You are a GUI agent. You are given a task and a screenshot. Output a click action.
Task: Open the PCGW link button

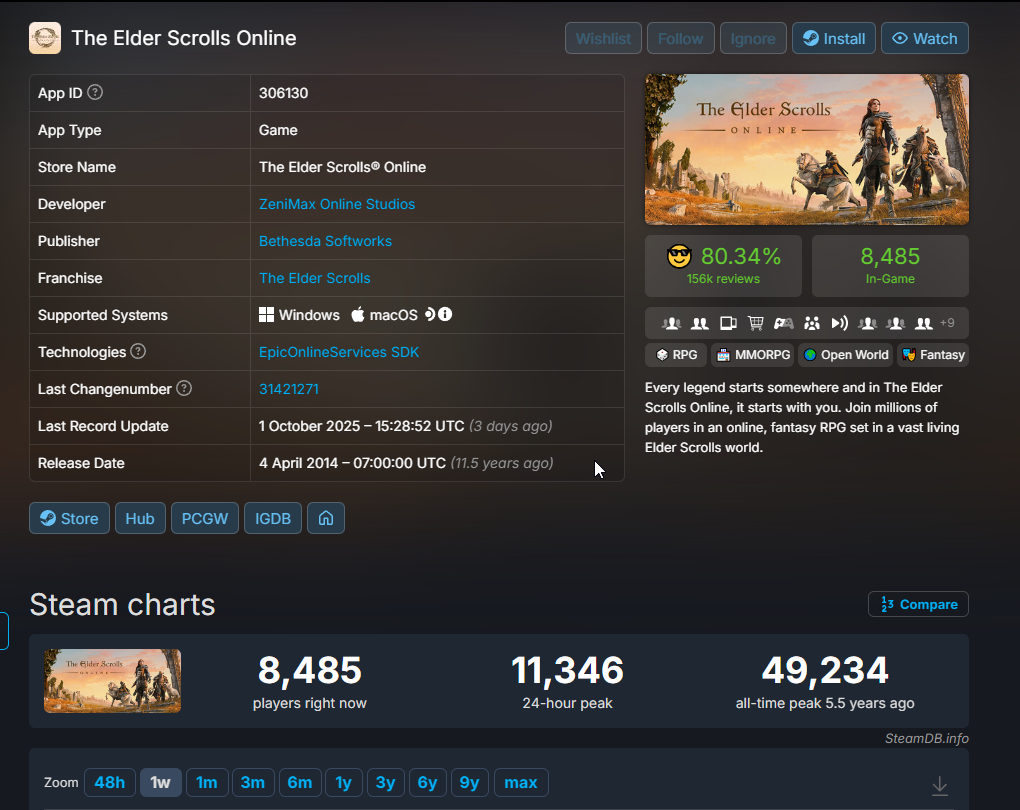coord(204,518)
